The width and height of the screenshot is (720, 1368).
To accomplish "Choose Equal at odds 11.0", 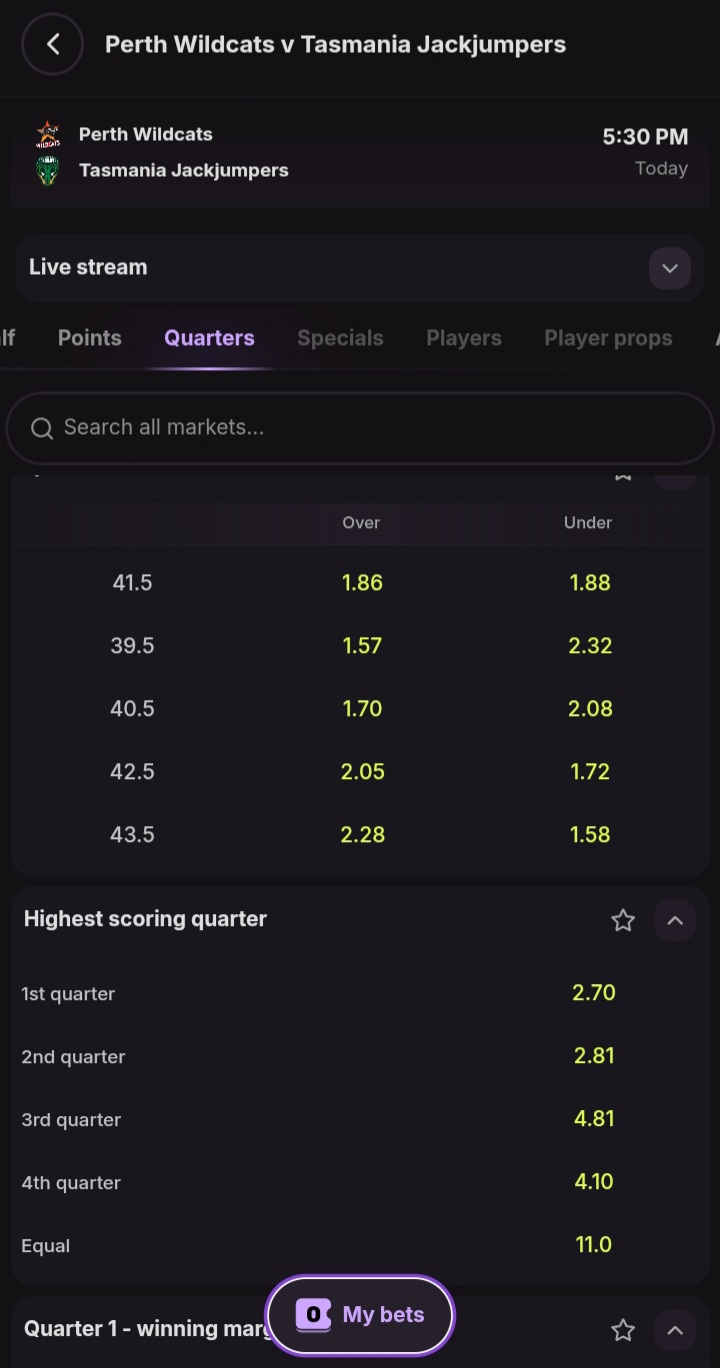I will pyautogui.click(x=593, y=1245).
